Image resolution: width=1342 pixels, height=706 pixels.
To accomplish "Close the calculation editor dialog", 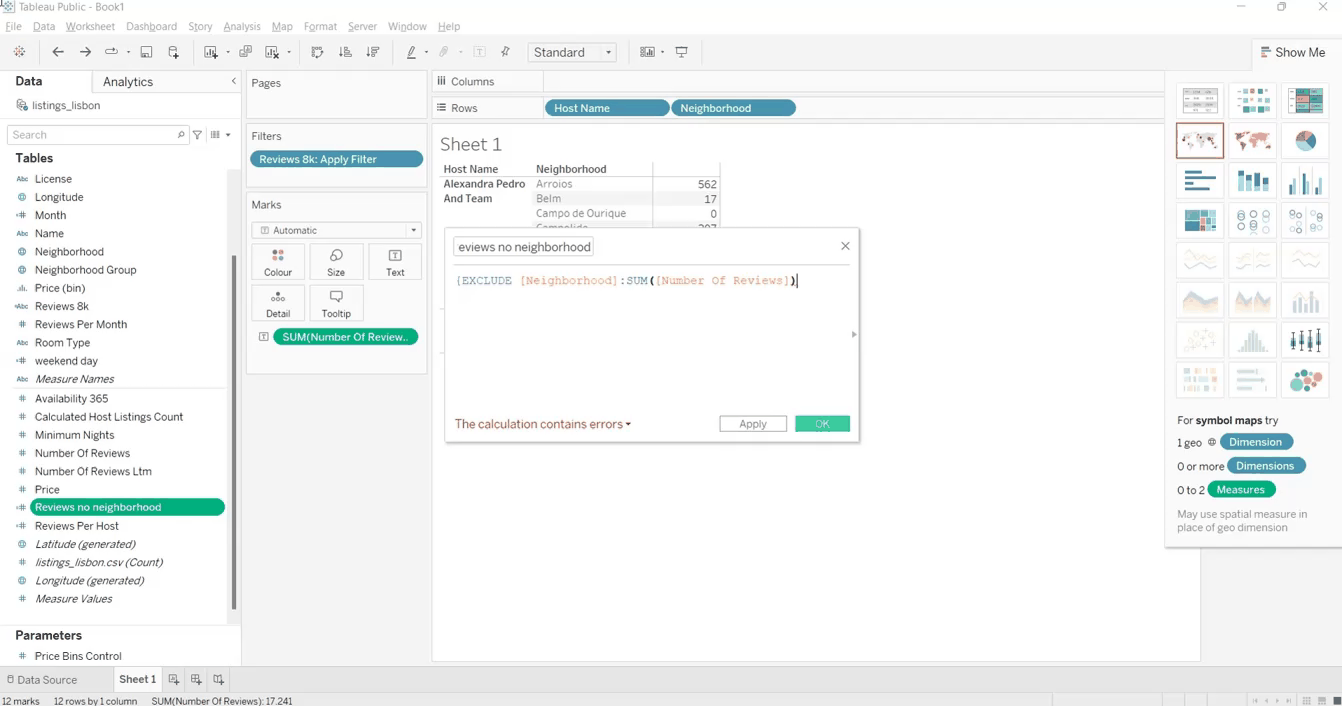I will pyautogui.click(x=845, y=246).
